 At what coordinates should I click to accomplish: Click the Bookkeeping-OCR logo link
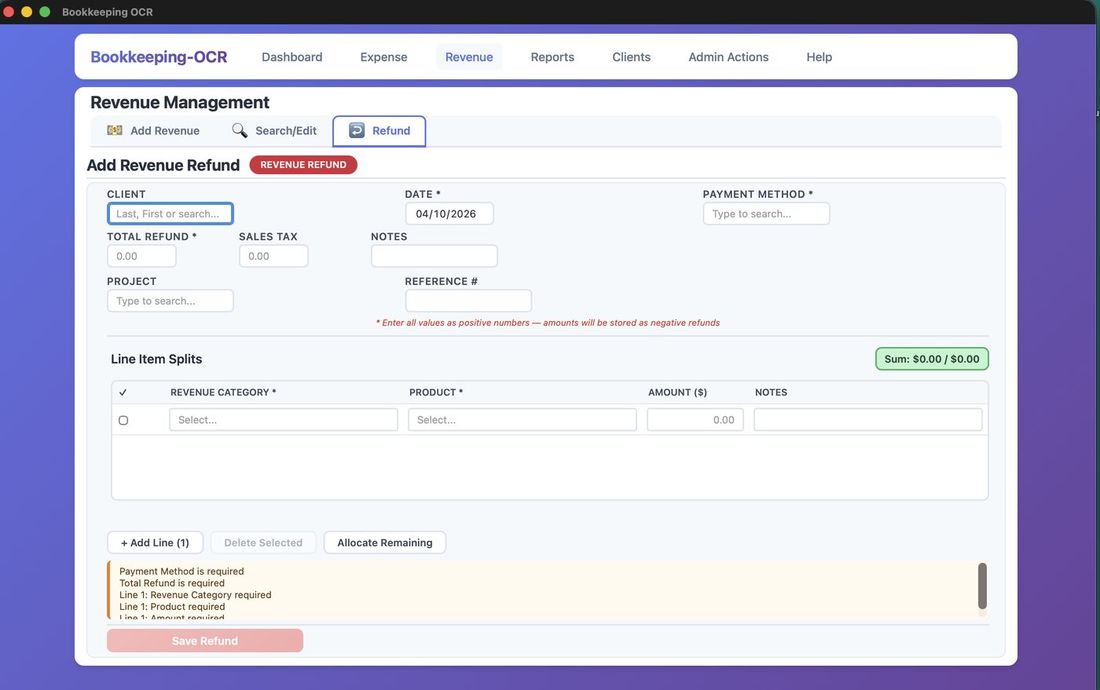[159, 57]
